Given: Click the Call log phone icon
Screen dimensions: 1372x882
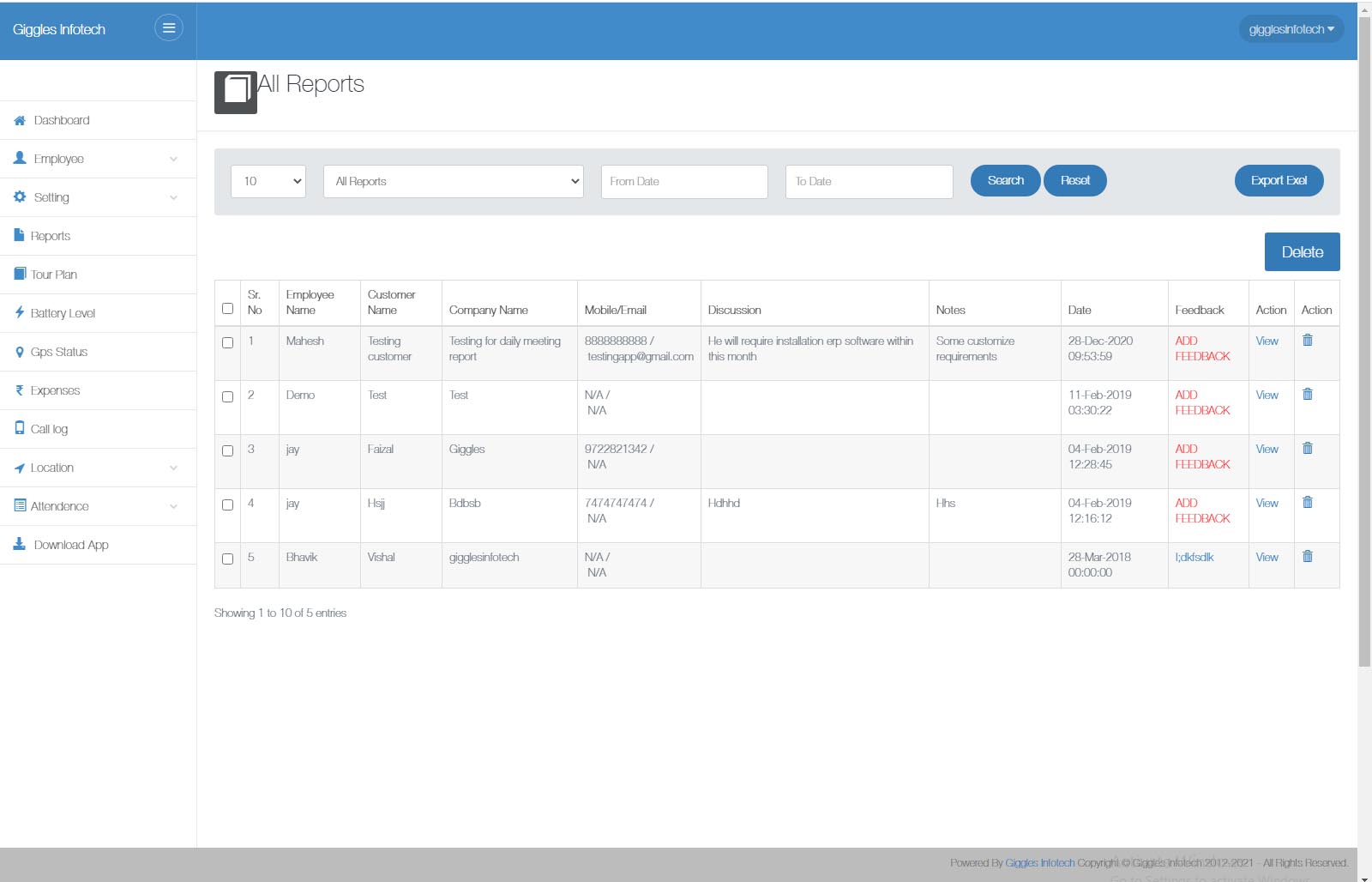Looking at the screenshot, I should [x=20, y=427].
